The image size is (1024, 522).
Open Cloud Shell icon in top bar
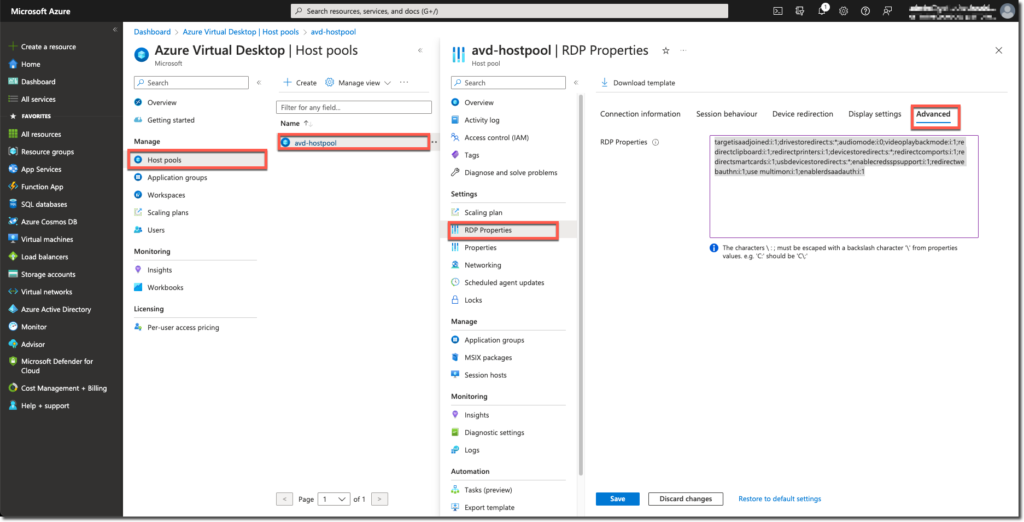(778, 11)
